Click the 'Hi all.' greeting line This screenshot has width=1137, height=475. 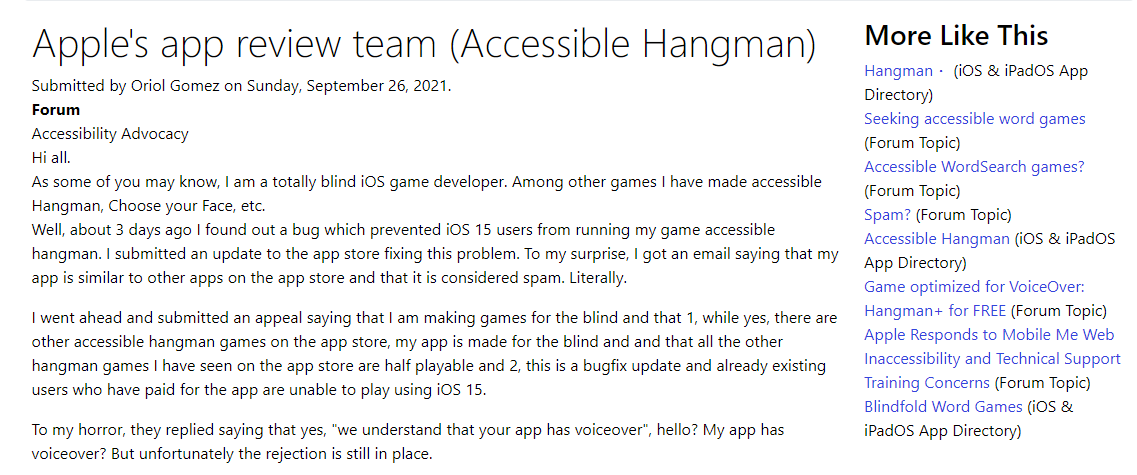pos(52,158)
